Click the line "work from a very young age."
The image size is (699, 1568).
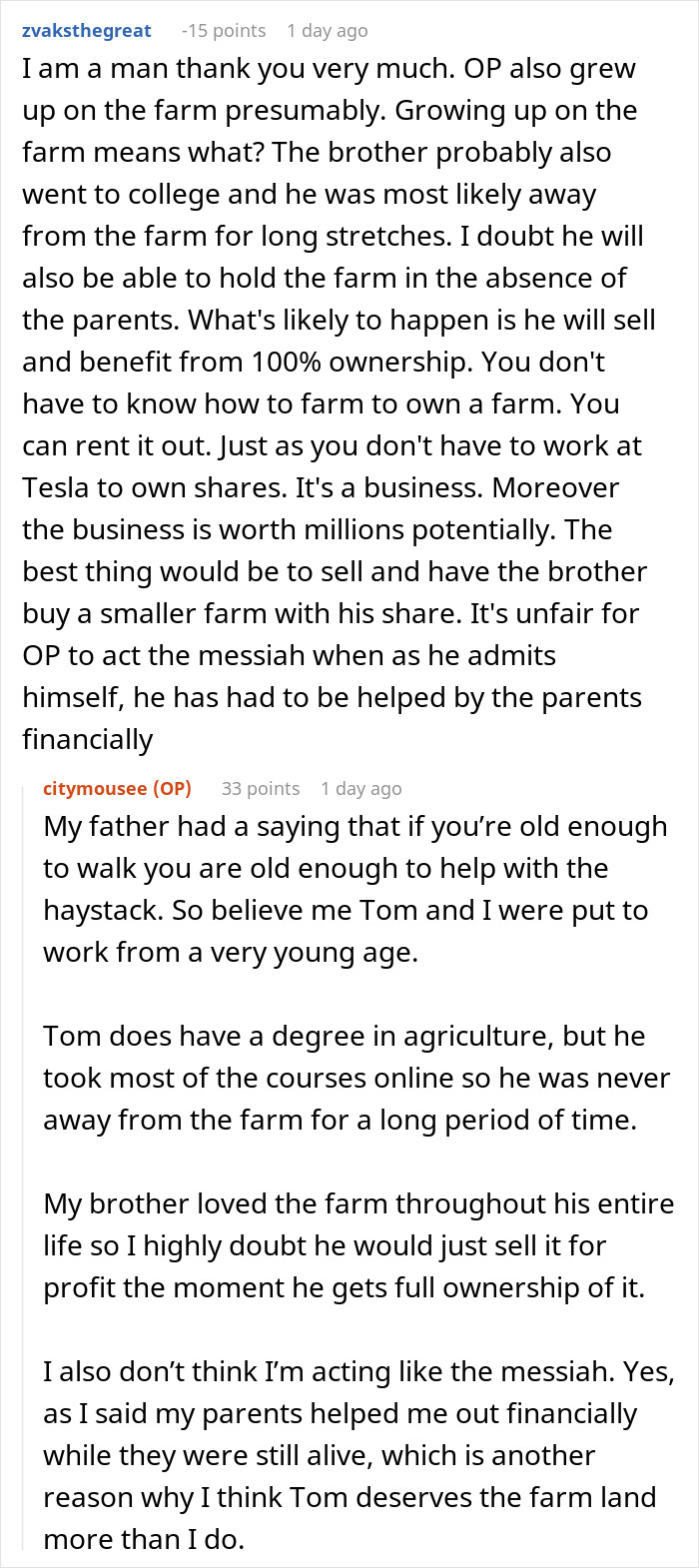(230, 952)
